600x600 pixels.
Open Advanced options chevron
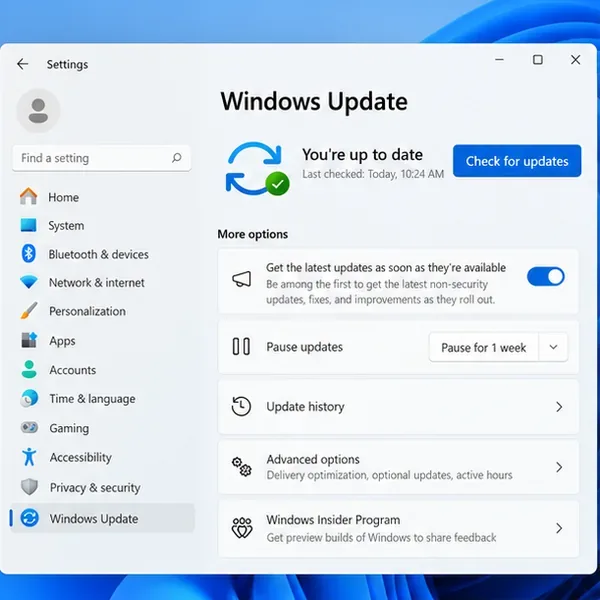point(559,467)
